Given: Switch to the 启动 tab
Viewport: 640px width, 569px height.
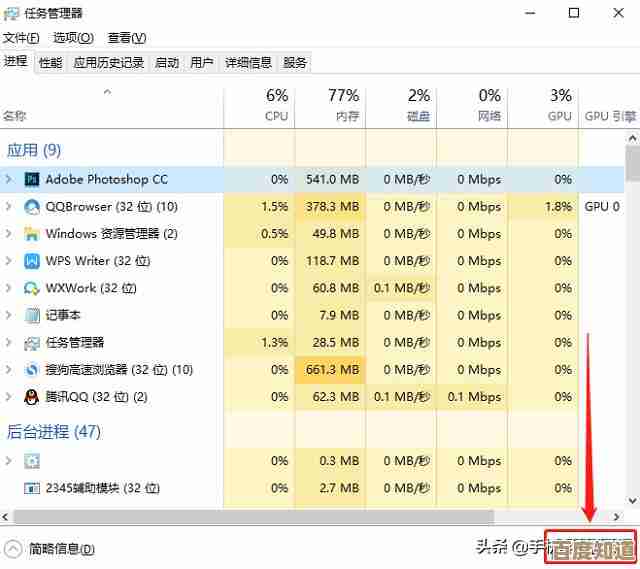Looking at the screenshot, I should (x=167, y=62).
